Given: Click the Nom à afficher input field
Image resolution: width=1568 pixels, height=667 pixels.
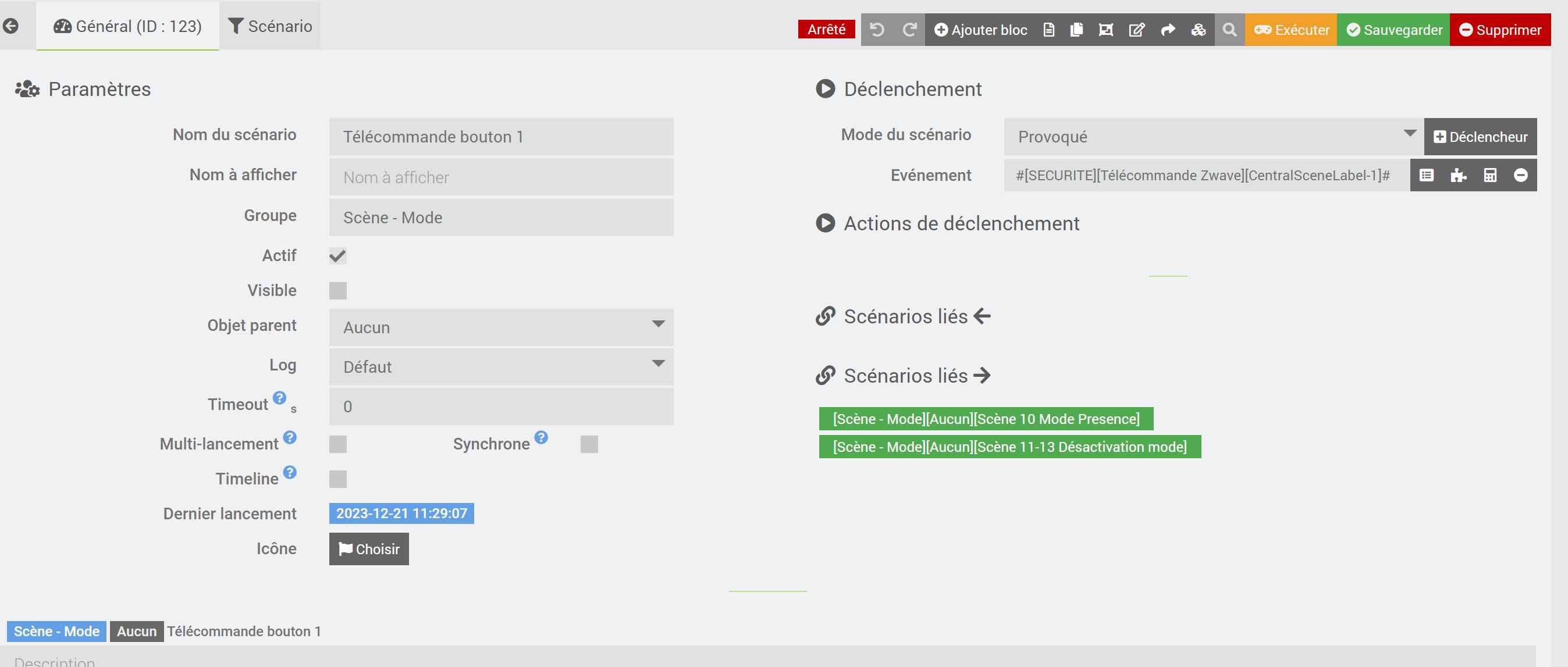Looking at the screenshot, I should (x=500, y=178).
